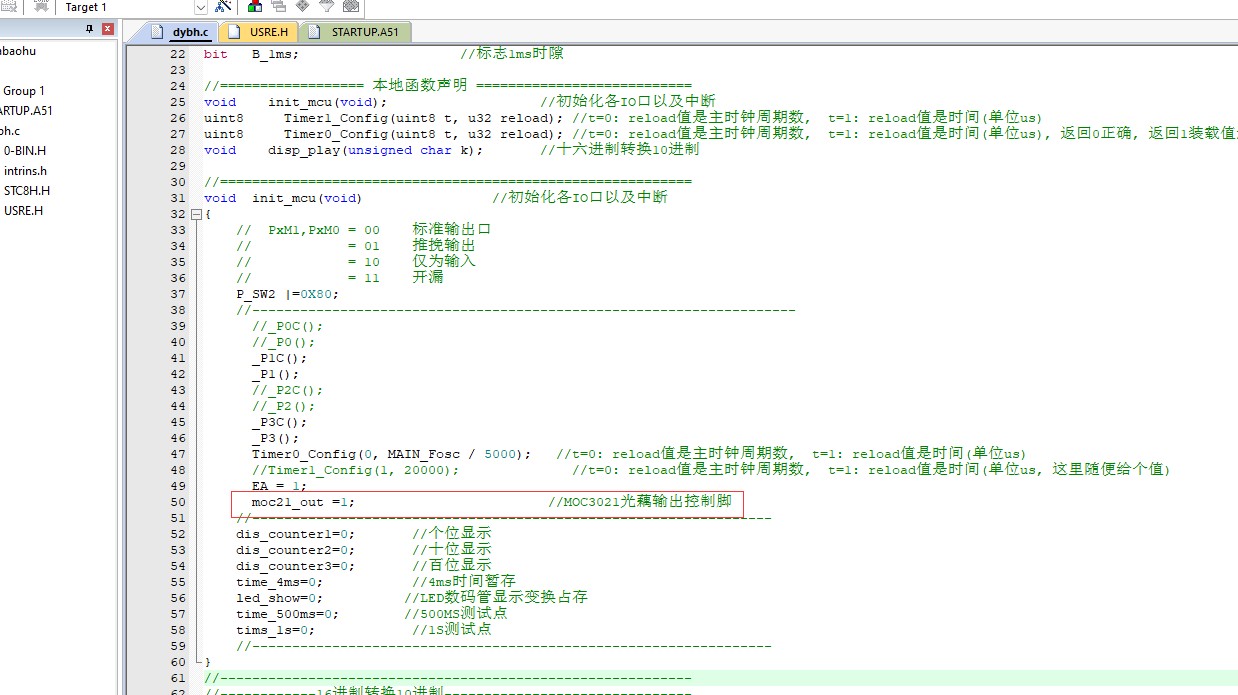Open Options for Target magic wand icon

224,7
